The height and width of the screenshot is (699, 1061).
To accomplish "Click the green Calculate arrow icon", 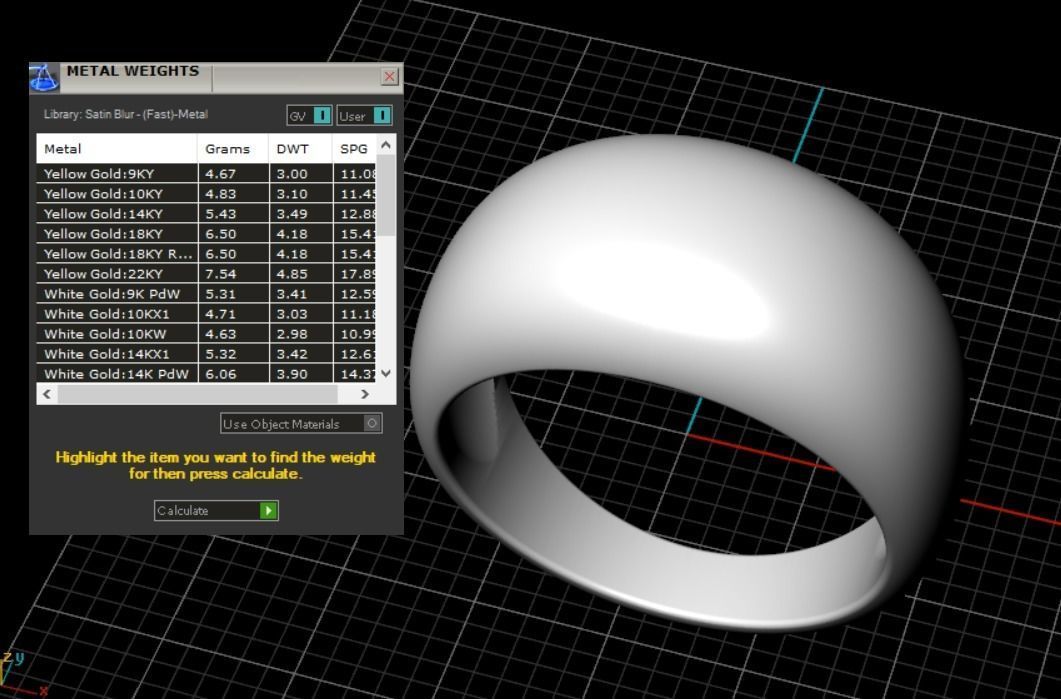I will pos(269,510).
